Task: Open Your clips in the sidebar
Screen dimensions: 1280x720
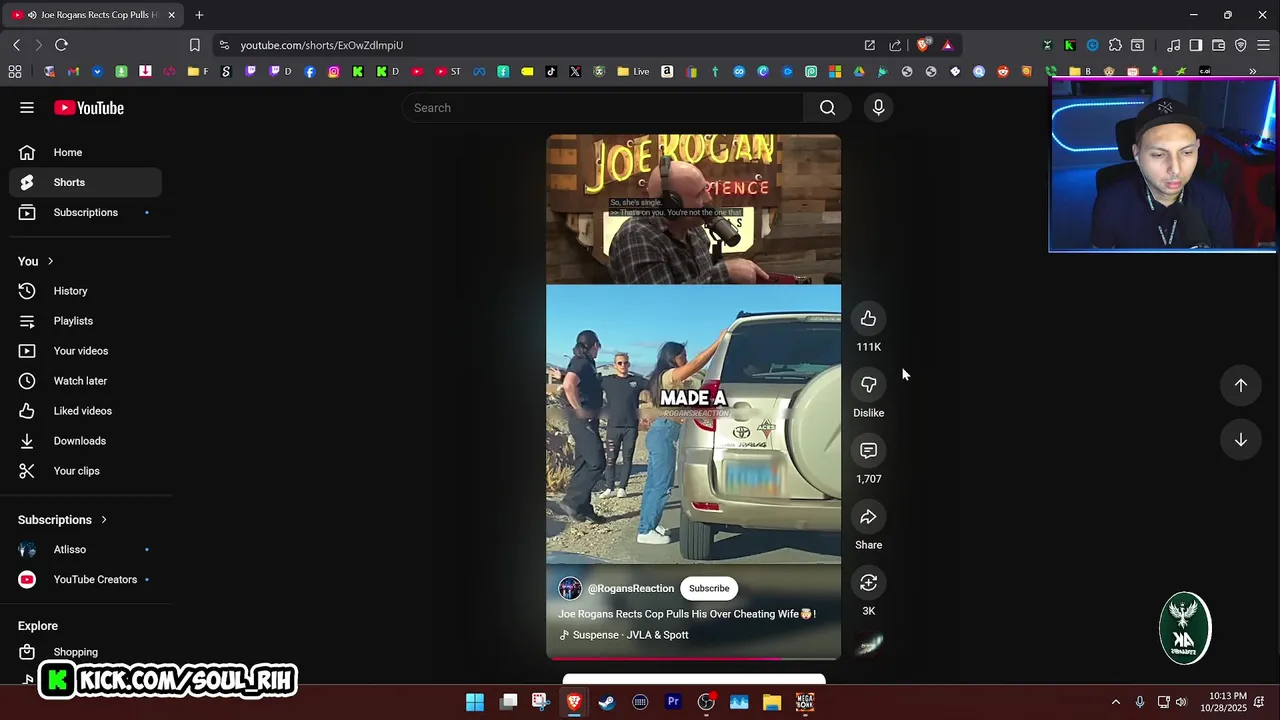Action: pos(86,471)
